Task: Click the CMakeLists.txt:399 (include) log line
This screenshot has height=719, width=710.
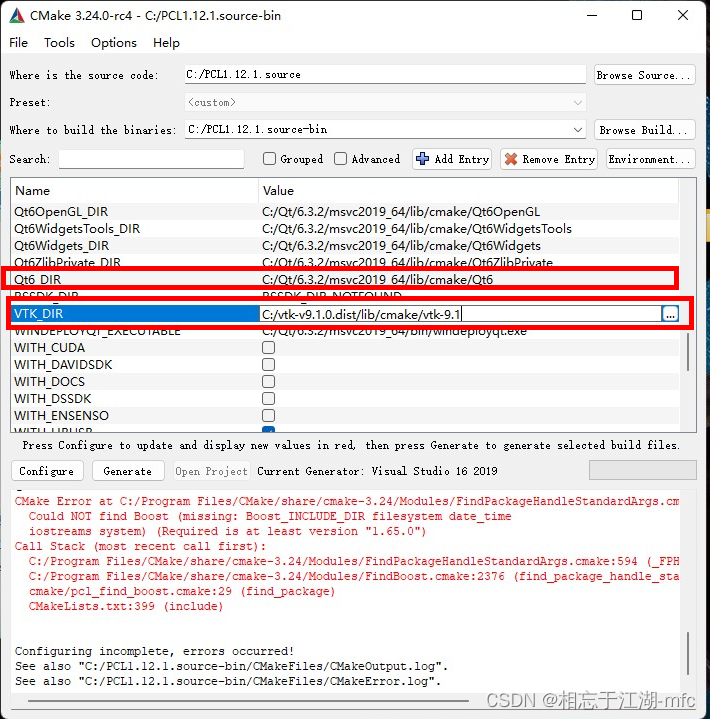Action: tap(126, 606)
